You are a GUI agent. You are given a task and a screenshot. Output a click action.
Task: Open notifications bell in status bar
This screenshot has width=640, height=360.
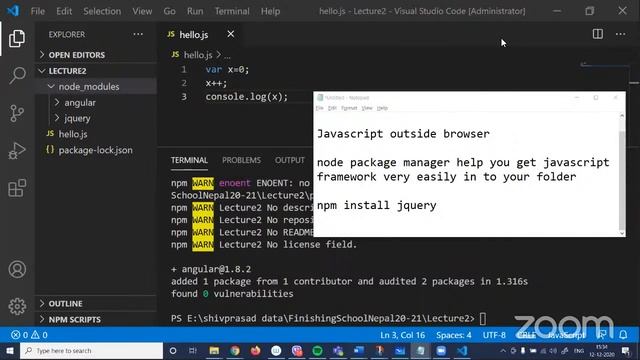click(x=623, y=335)
